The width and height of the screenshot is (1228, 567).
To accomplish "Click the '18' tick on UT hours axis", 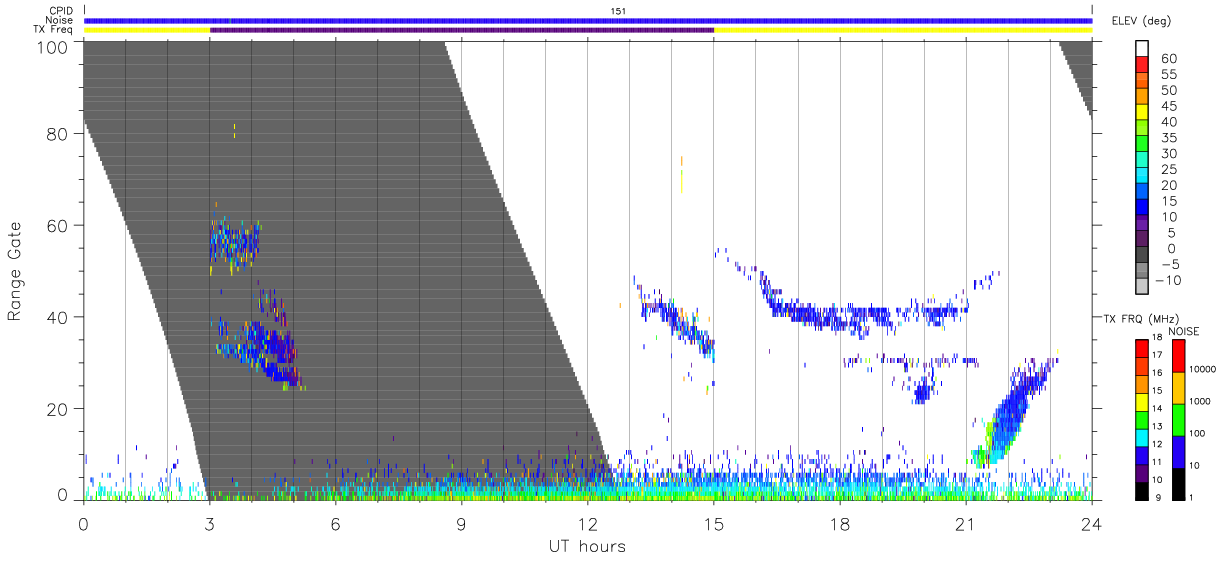I will [x=840, y=523].
